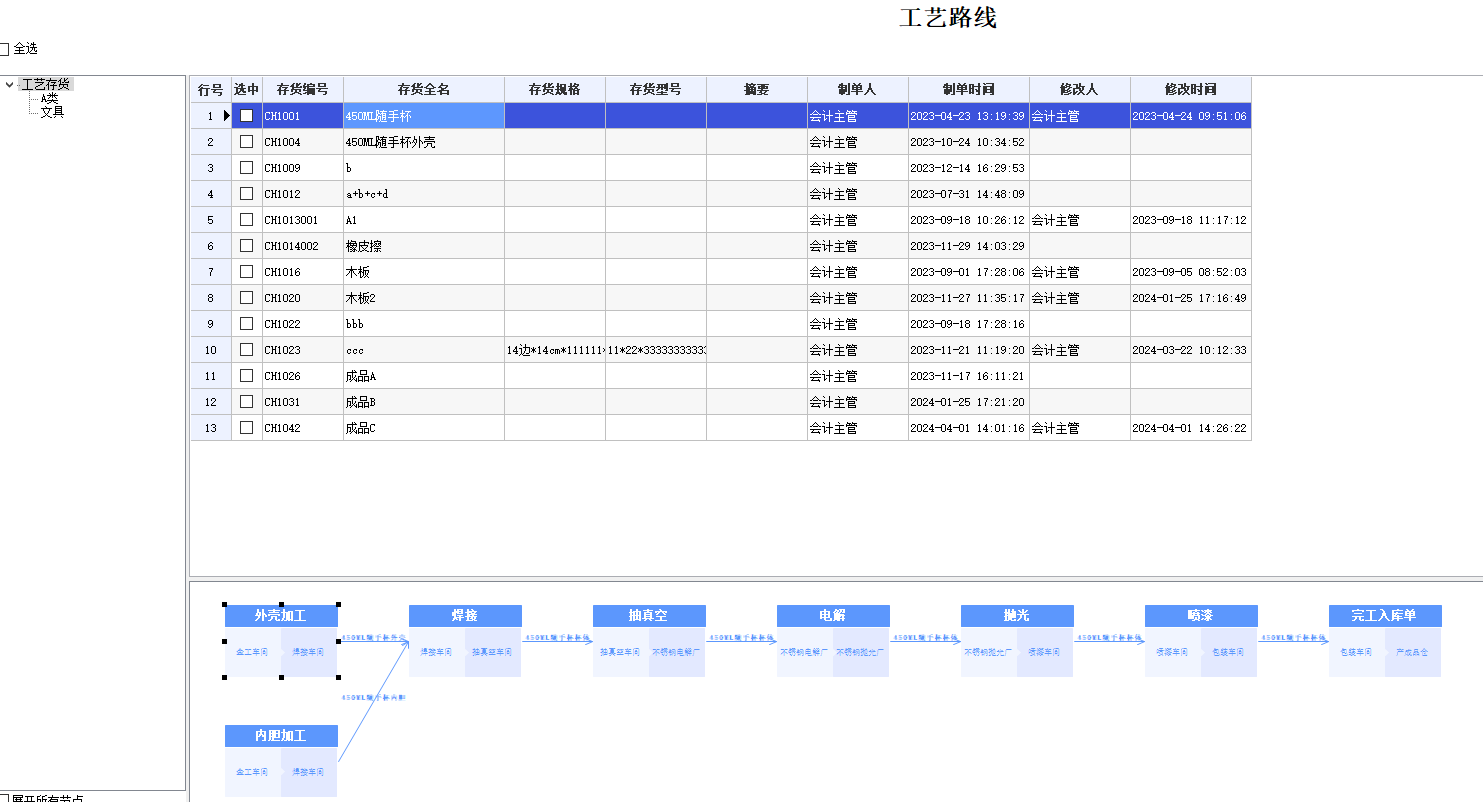The height and width of the screenshot is (802, 1483).
Task: Select the 抽真空 process node
Action: click(649, 615)
